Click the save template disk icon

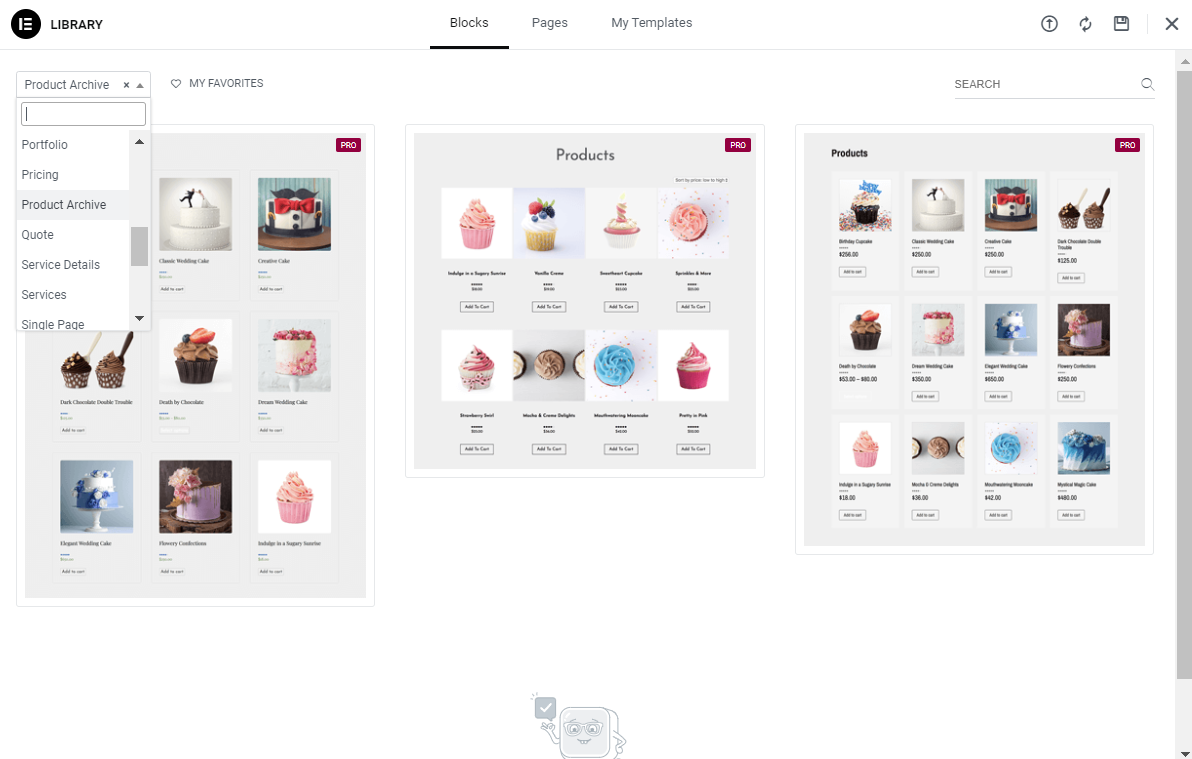click(x=1121, y=24)
